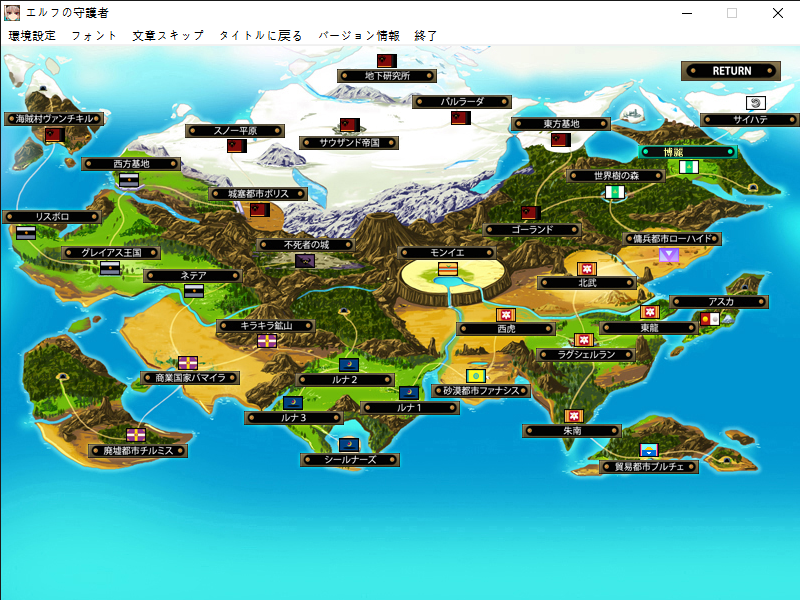The width and height of the screenshot is (800, 600).
Task: Click the flower flag above ラグシェルラン
Action: point(584,340)
